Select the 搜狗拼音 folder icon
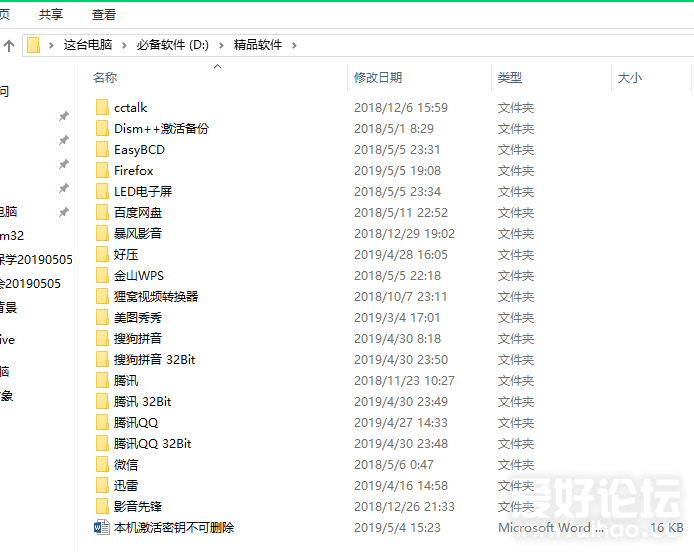 click(102, 339)
